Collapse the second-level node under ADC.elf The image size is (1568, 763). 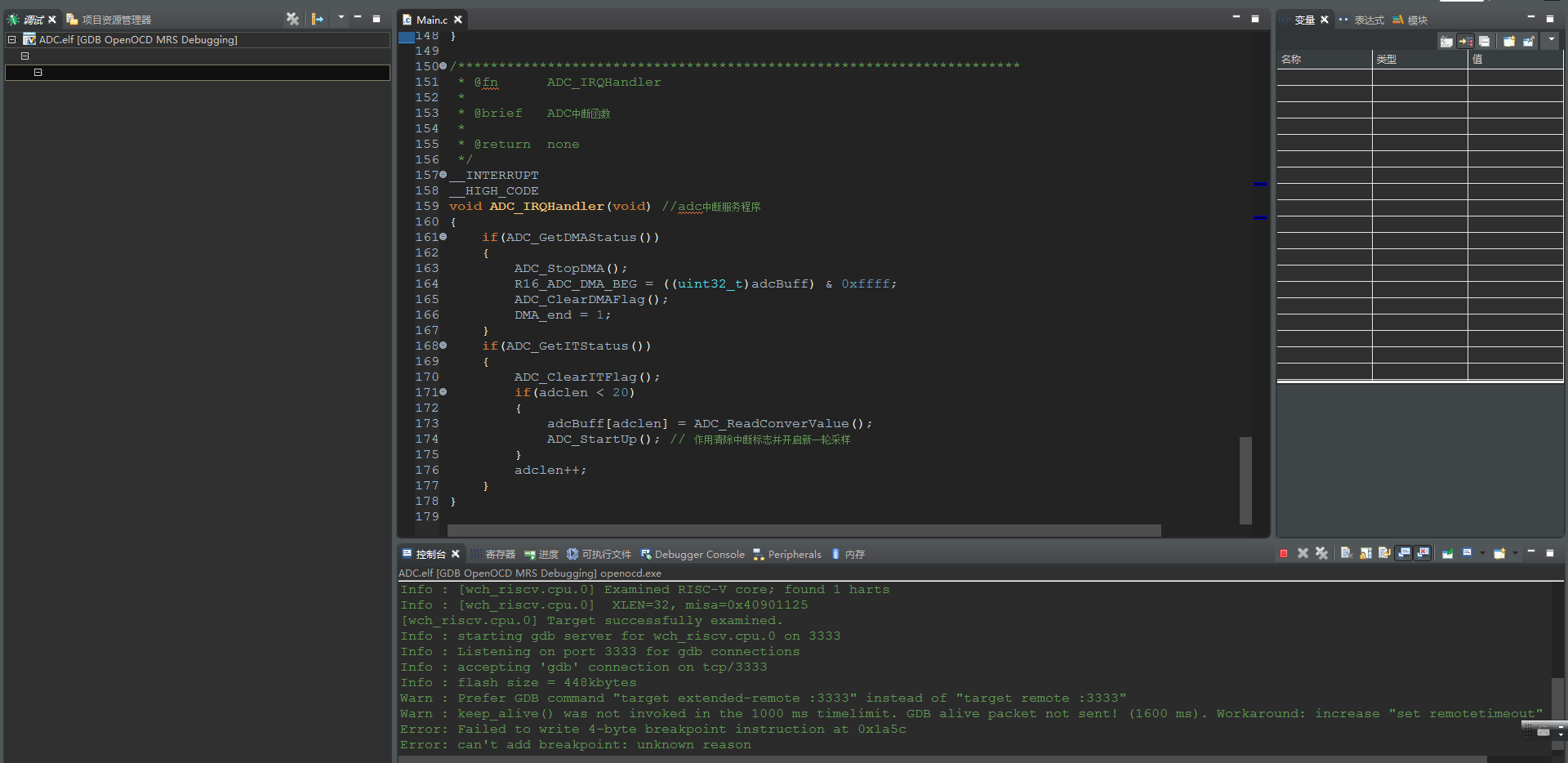tap(24, 56)
